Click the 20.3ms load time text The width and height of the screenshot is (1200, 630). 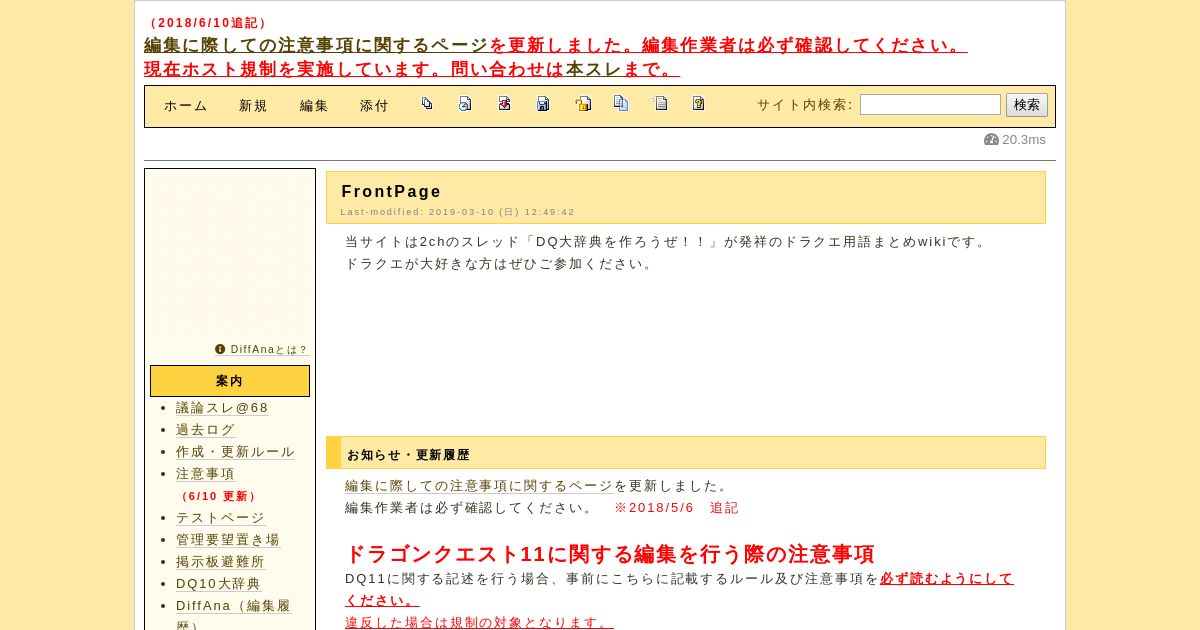(x=1024, y=139)
